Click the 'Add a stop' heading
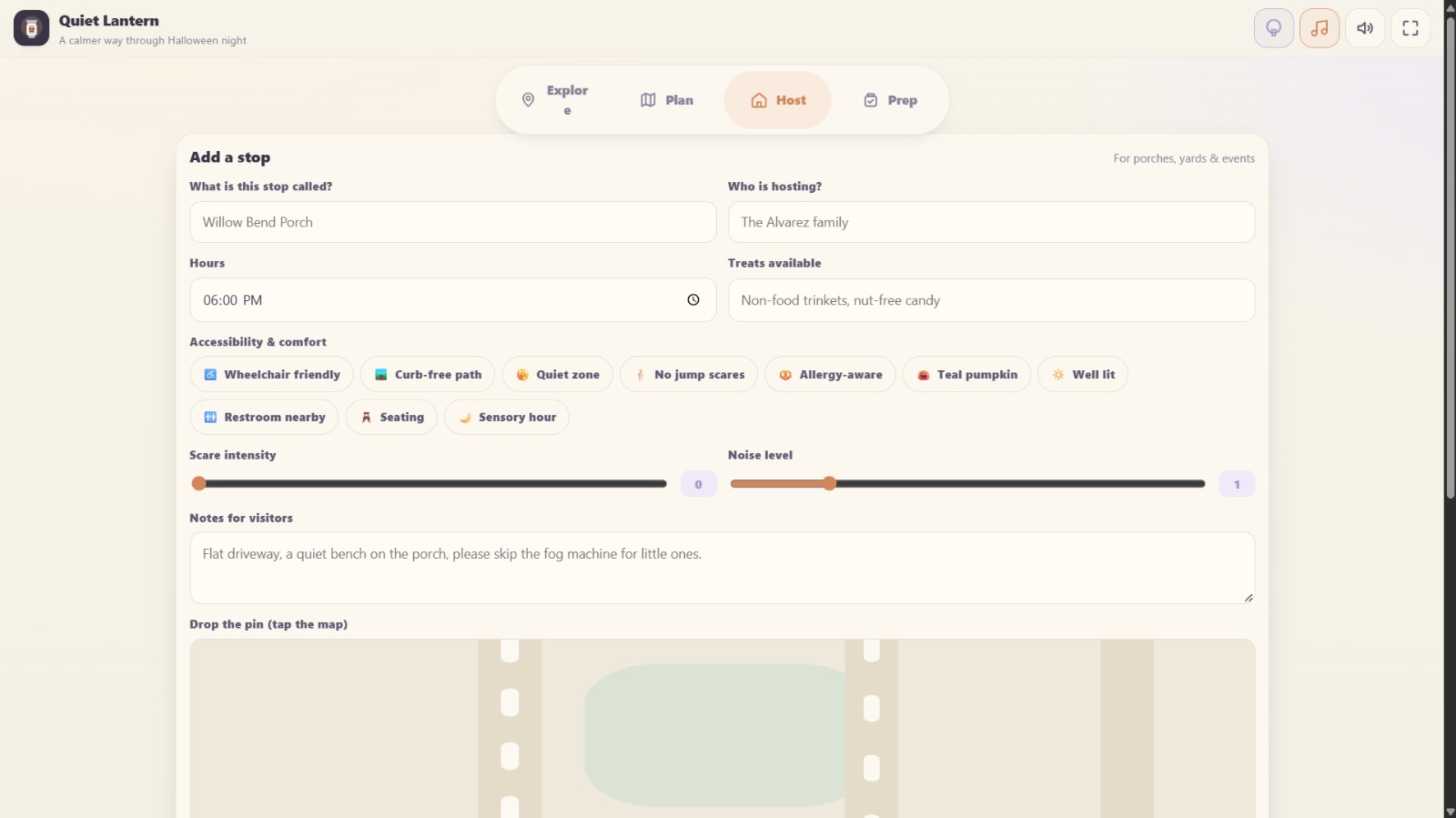Image resolution: width=1456 pixels, height=818 pixels. coord(230,157)
